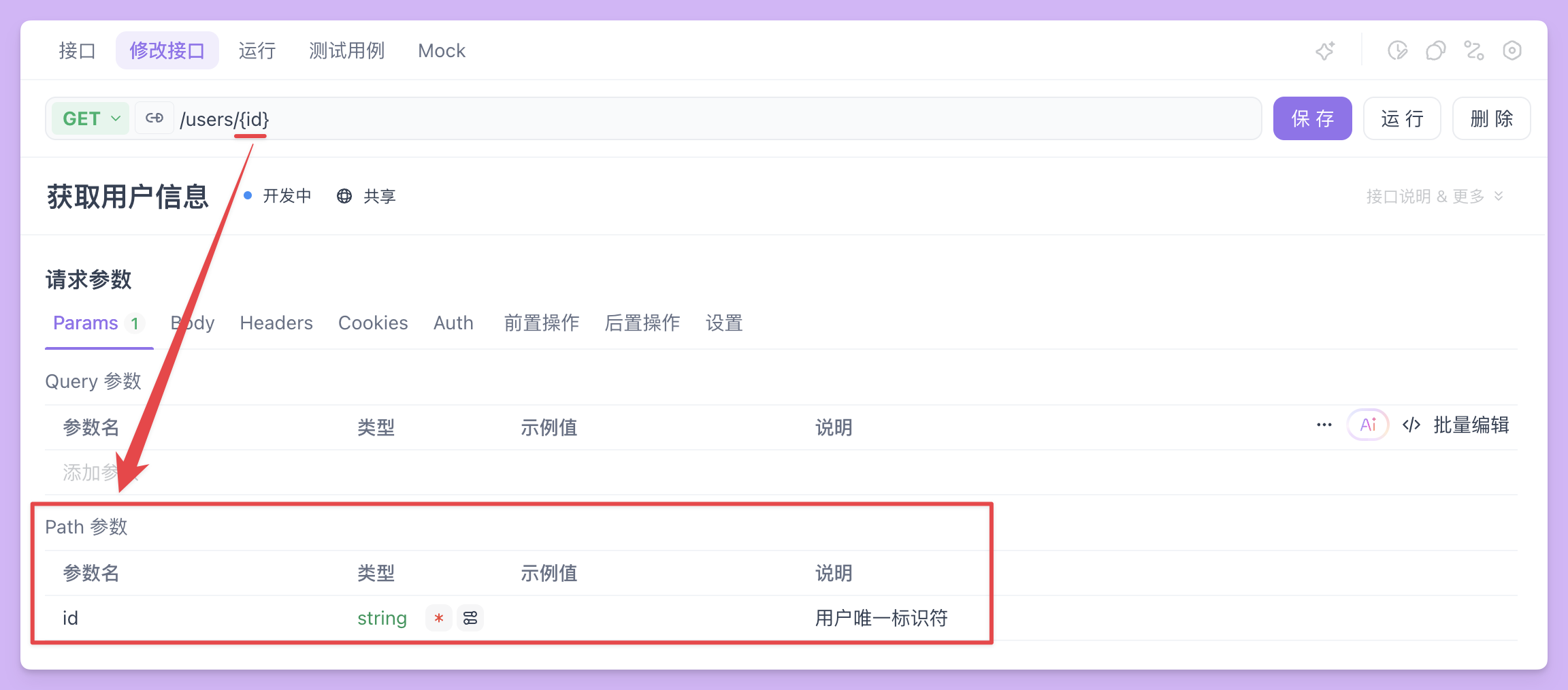Image resolution: width=1568 pixels, height=690 pixels.
Task: Select the Params tab
Action: click(x=99, y=323)
